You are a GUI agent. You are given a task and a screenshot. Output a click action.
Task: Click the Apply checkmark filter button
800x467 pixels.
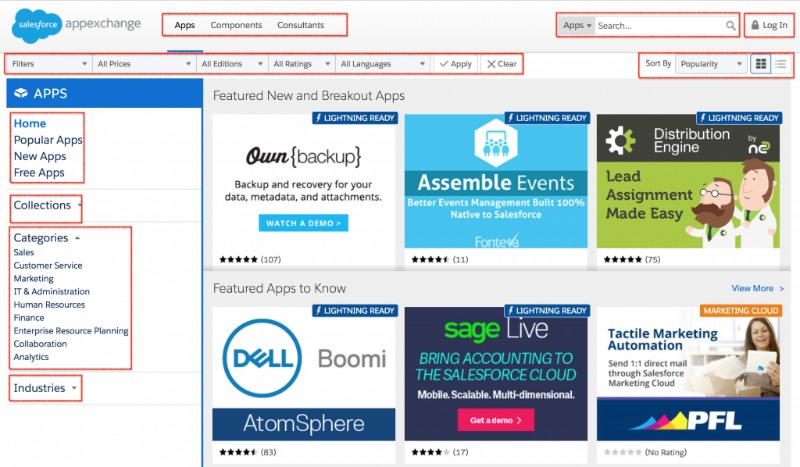[x=455, y=64]
